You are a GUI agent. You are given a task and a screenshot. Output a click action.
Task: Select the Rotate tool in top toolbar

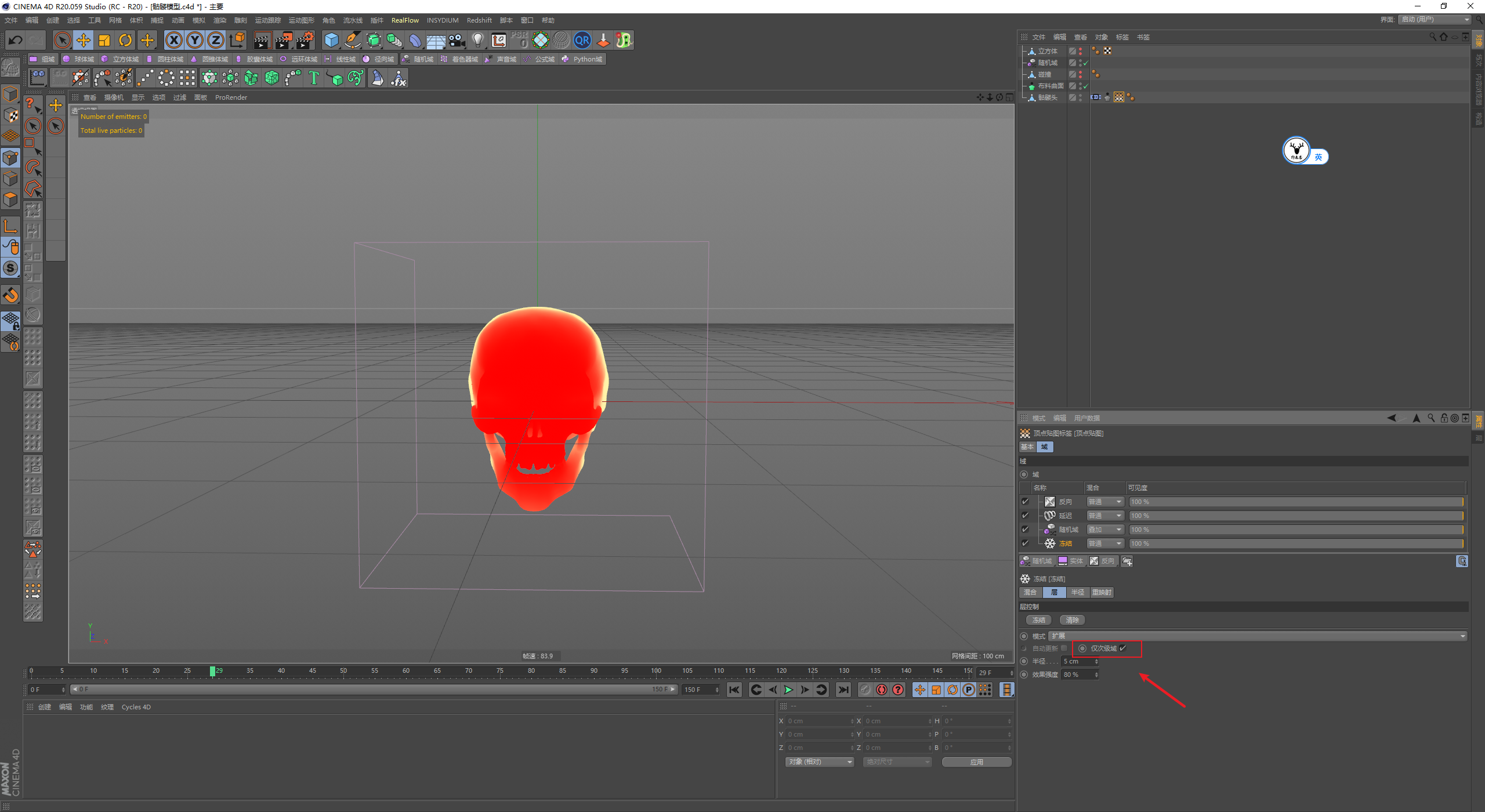[125, 40]
